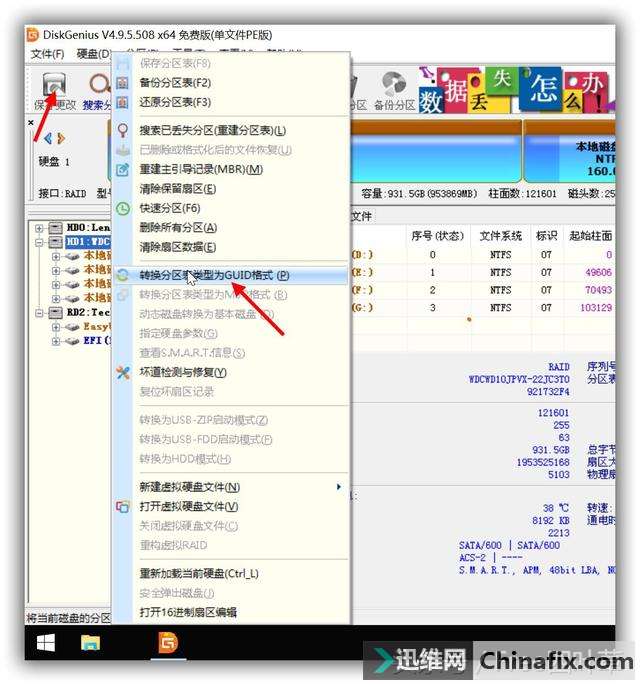This screenshot has width=640, height=685.
Task: Click the RD2 disk drive icon
Action: pos(55,312)
